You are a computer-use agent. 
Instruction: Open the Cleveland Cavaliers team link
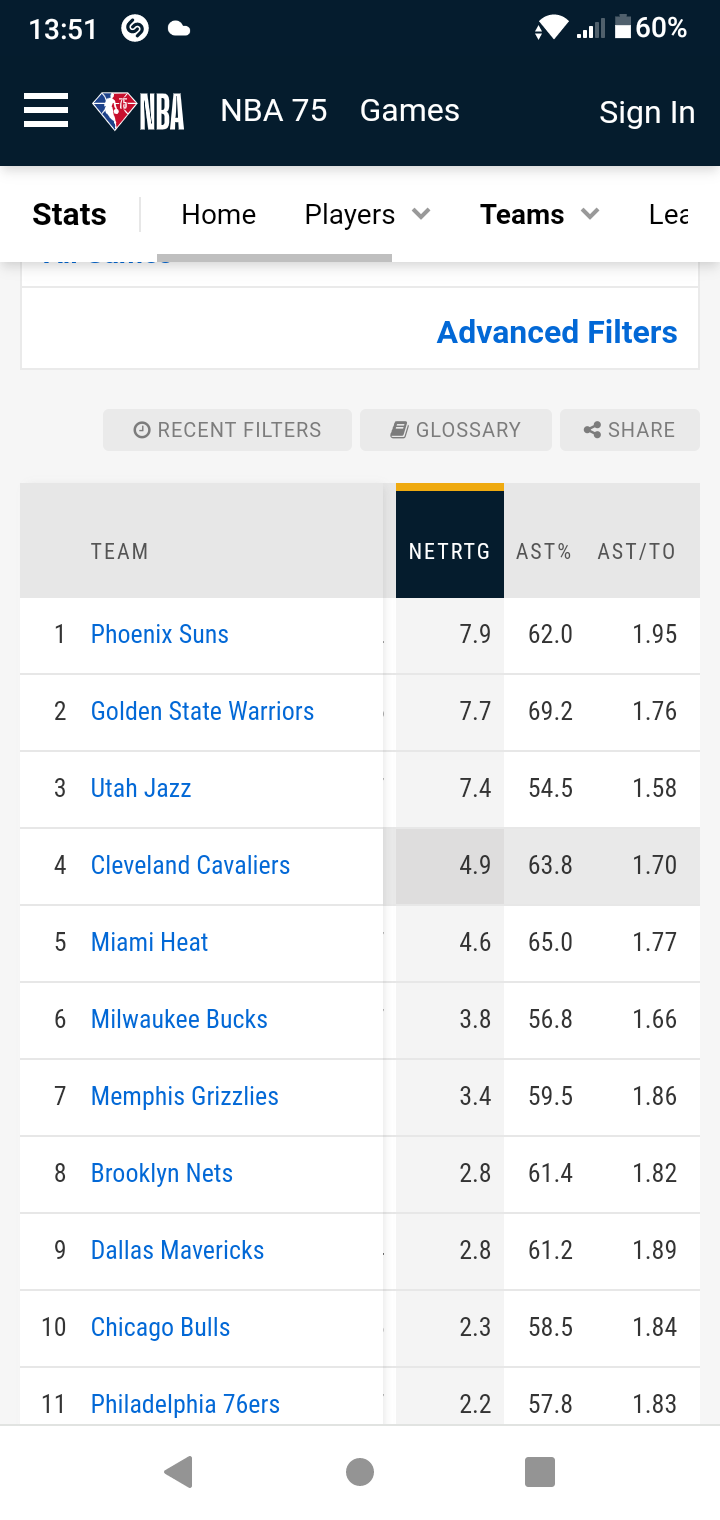point(190,865)
